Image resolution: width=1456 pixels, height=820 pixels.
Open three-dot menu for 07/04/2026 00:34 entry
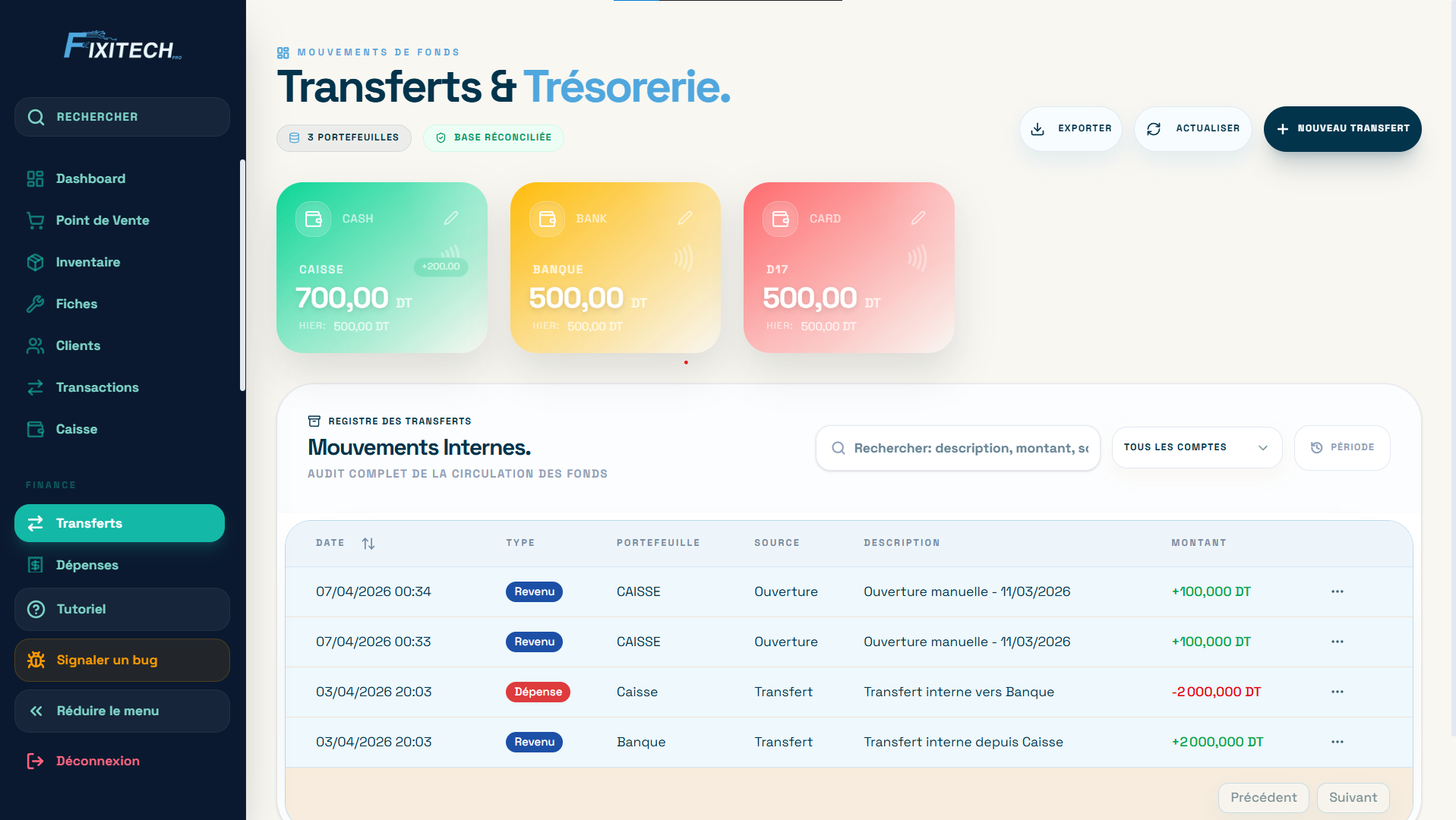[1337, 591]
